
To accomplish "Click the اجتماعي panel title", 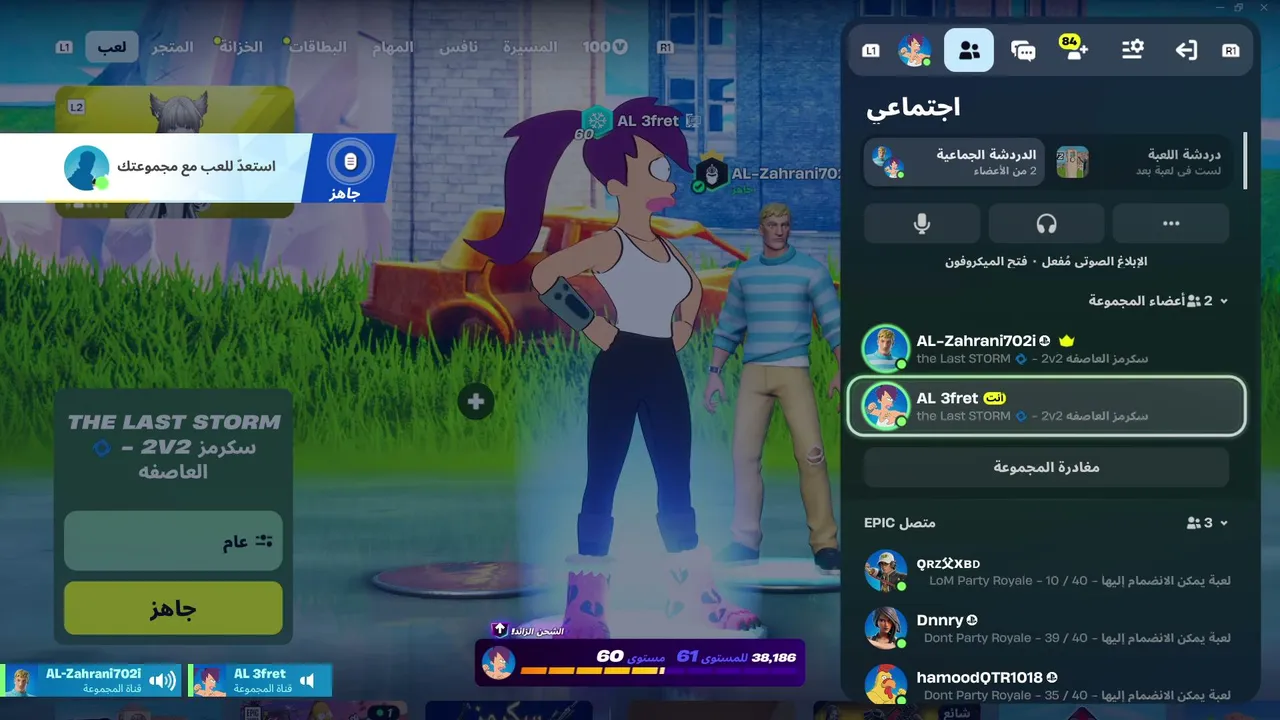I will pyautogui.click(x=913, y=107).
